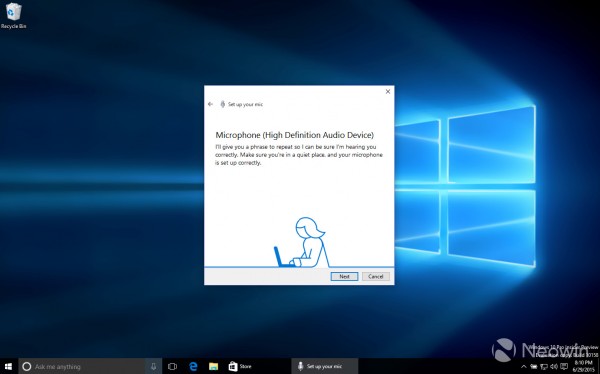This screenshot has height=374, width=600.
Task: Cancel the microphone setup wizard
Action: coord(376,276)
